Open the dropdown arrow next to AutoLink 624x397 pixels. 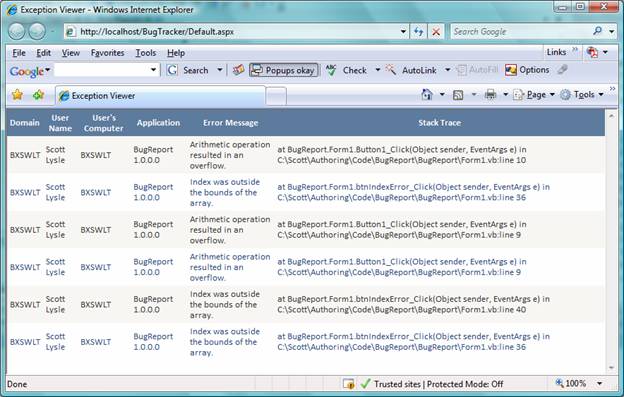coord(447,70)
